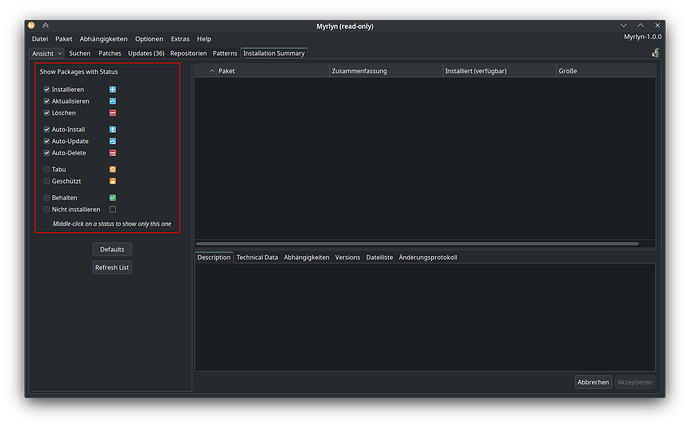Click the green Behalten checkmark status icon
The image size is (690, 426).
113,198
